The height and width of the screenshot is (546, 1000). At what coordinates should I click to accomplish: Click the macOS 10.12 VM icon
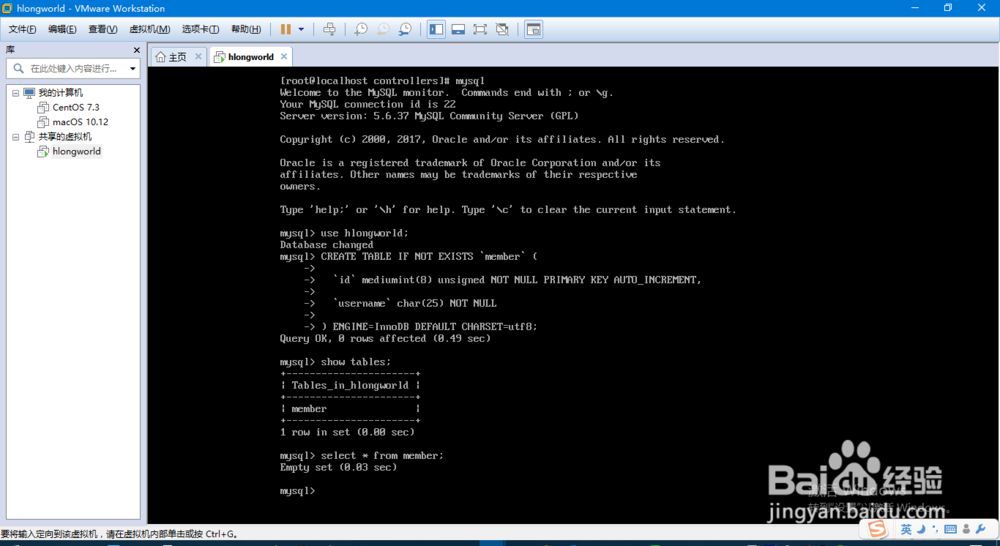click(43, 122)
